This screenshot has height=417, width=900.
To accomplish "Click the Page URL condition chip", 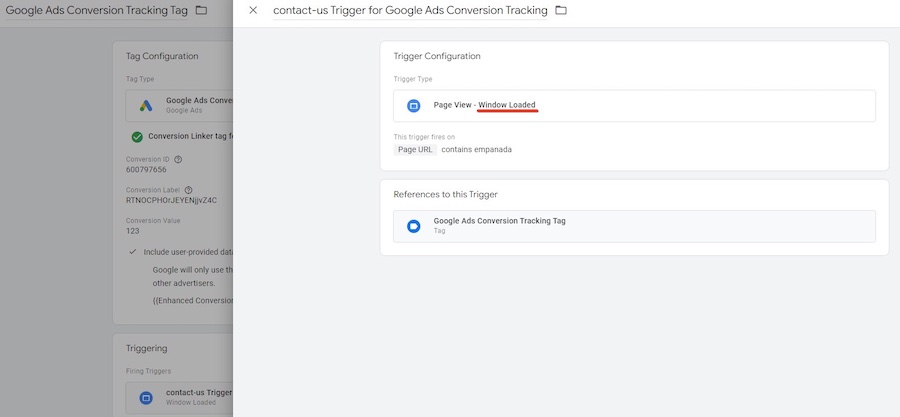I will pyautogui.click(x=415, y=149).
